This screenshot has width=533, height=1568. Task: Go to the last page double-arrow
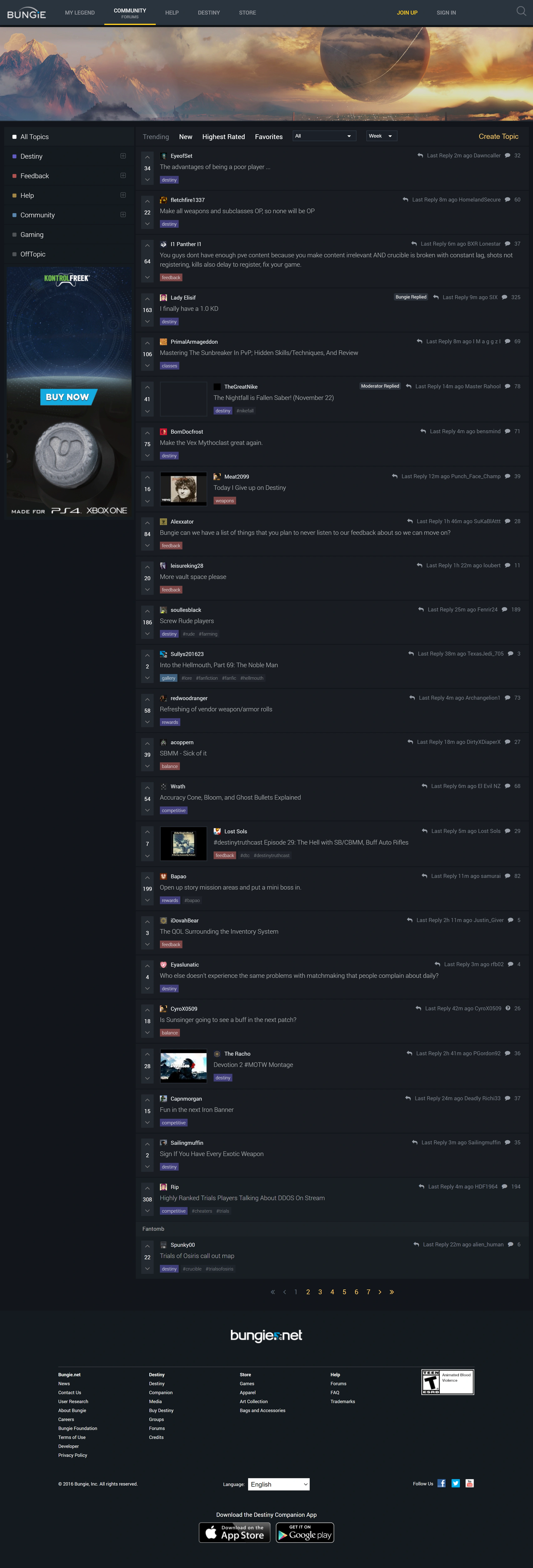pos(392,1292)
